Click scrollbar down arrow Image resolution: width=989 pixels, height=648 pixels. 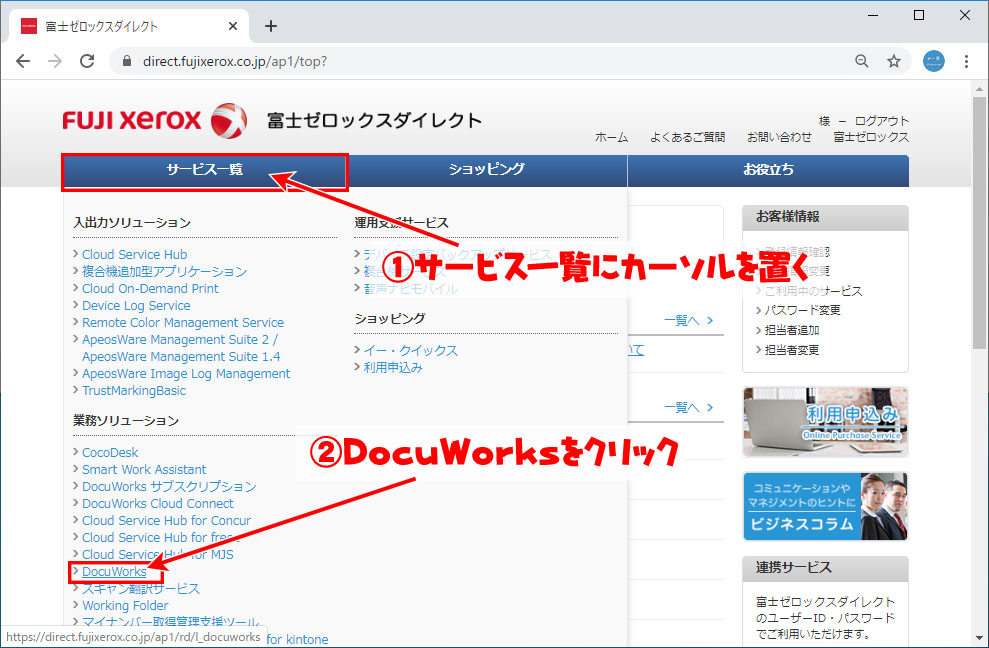[x=978, y=638]
